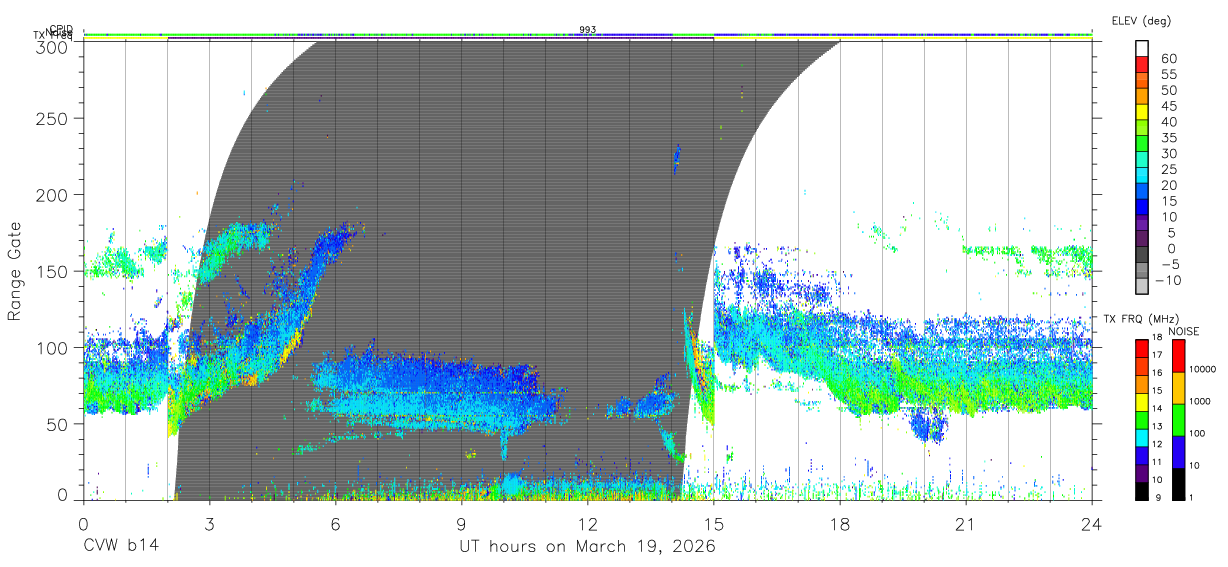Click the 45 label on ELEV colorbar
The image size is (1228, 567).
(1168, 106)
